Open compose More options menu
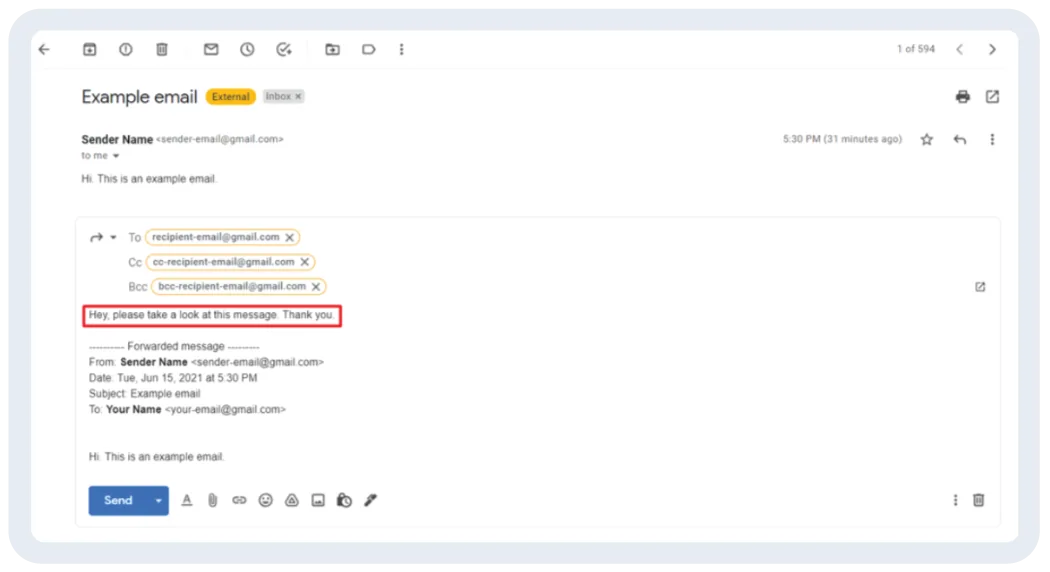 pyautogui.click(x=955, y=500)
